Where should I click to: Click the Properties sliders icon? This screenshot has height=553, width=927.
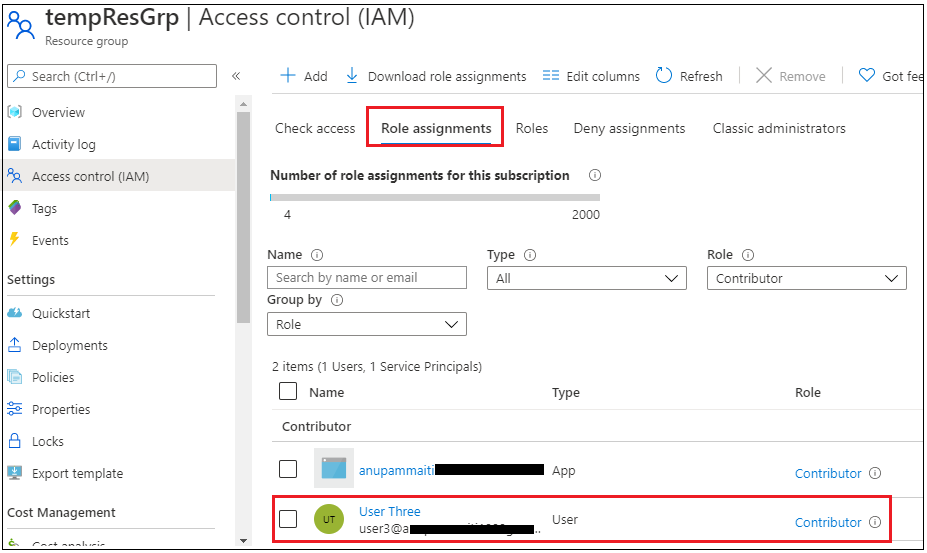[x=15, y=409]
